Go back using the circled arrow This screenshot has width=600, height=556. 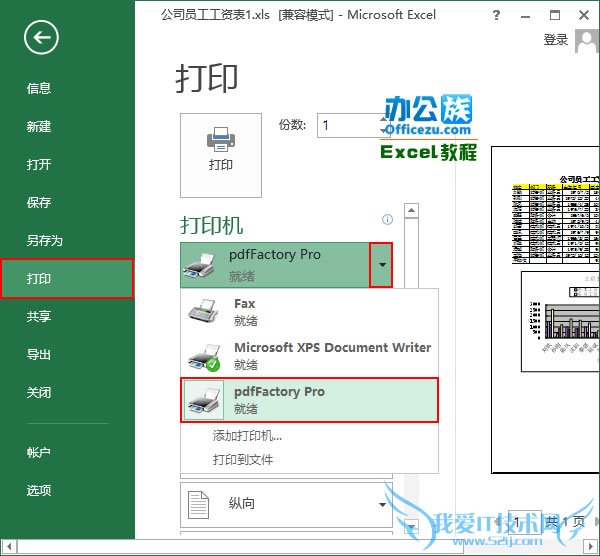click(41, 38)
